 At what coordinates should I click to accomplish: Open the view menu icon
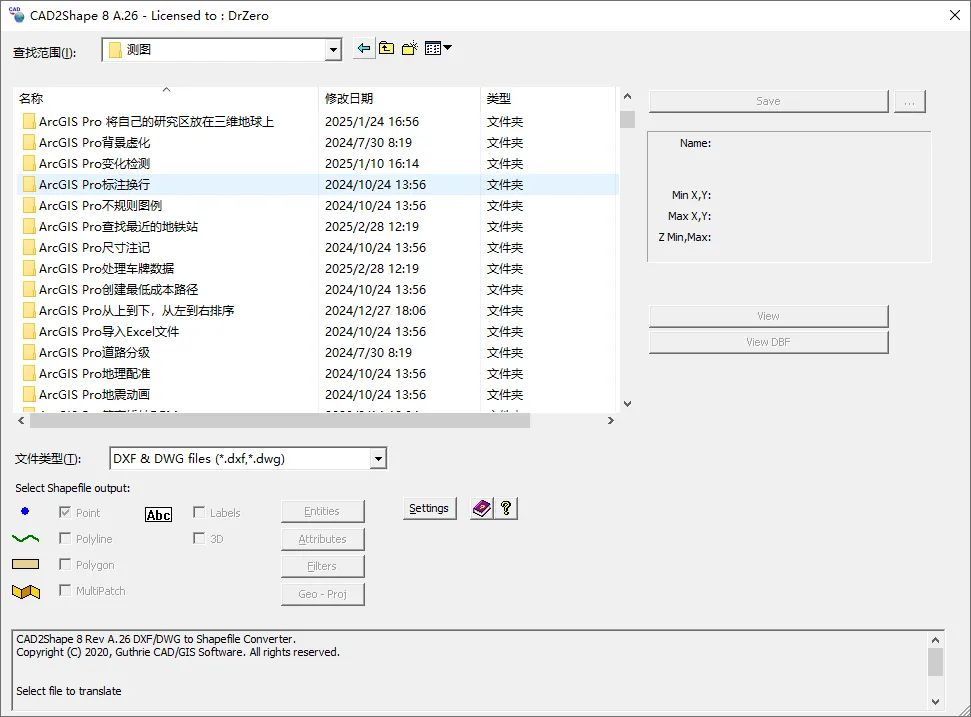[x=438, y=48]
